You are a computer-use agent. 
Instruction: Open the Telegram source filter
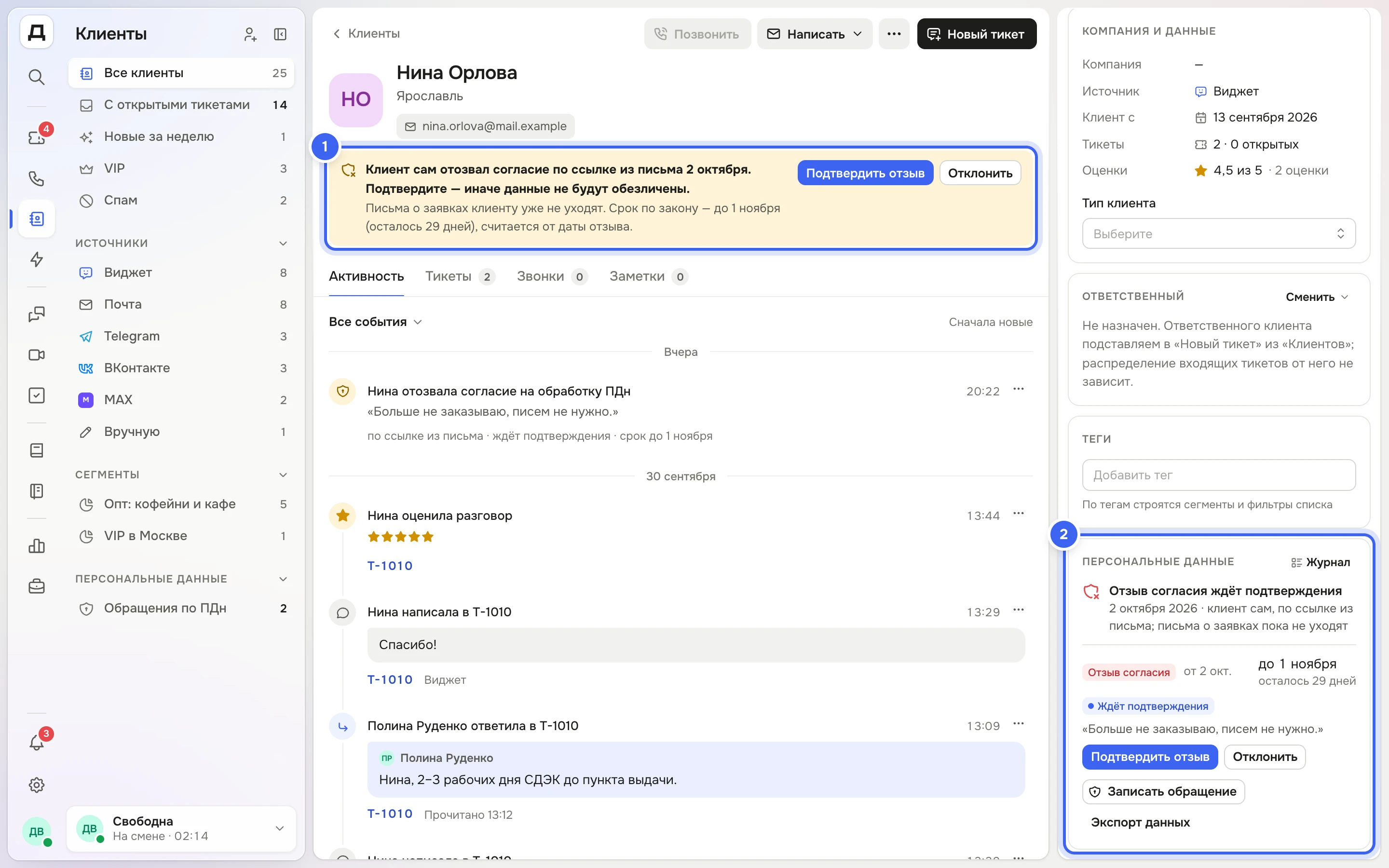click(181, 337)
